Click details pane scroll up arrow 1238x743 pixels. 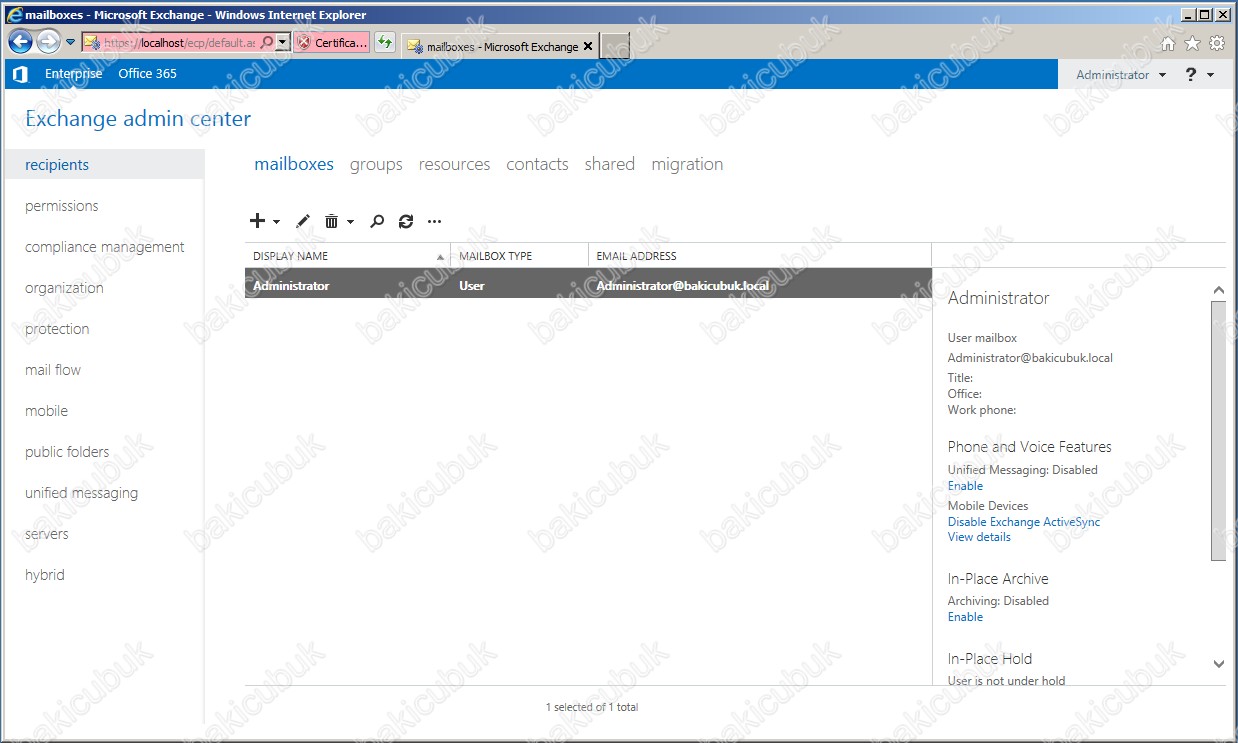point(1218,290)
